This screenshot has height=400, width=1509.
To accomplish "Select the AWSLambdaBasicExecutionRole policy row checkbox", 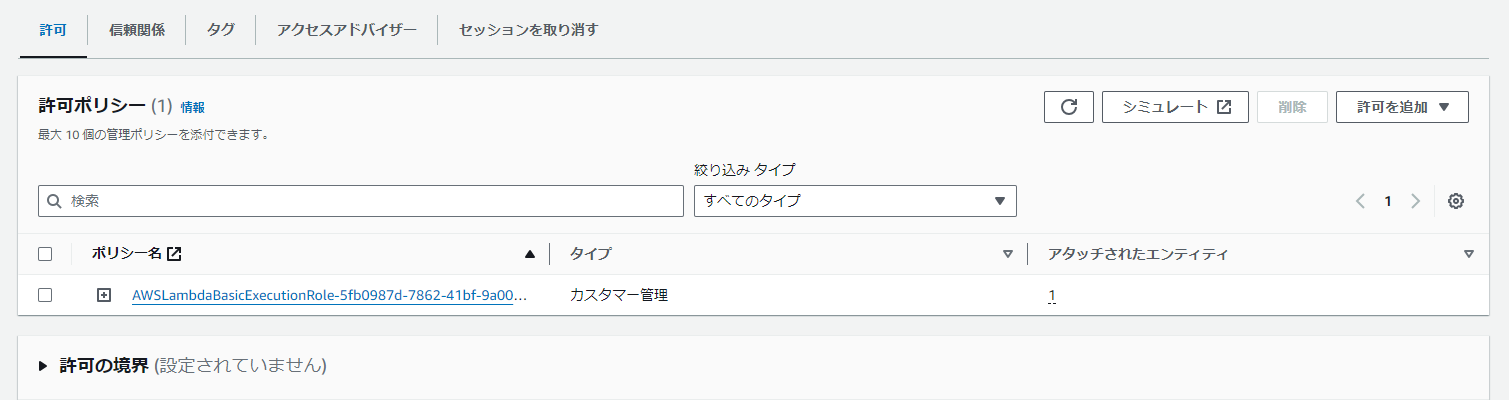I will (x=45, y=295).
